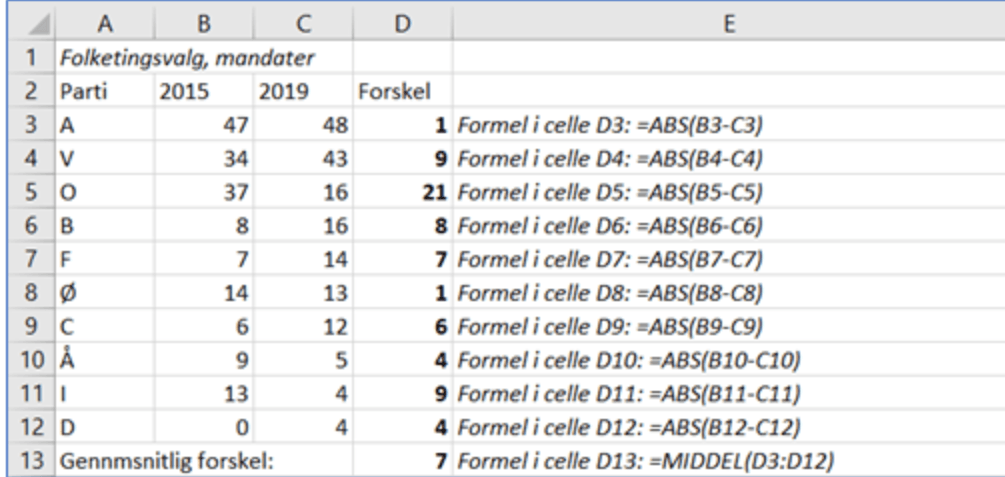The width and height of the screenshot is (1005, 477).
Task: Click text 'Formel i celle D12: =ABS(B12-C12)'
Action: [x=629, y=427]
